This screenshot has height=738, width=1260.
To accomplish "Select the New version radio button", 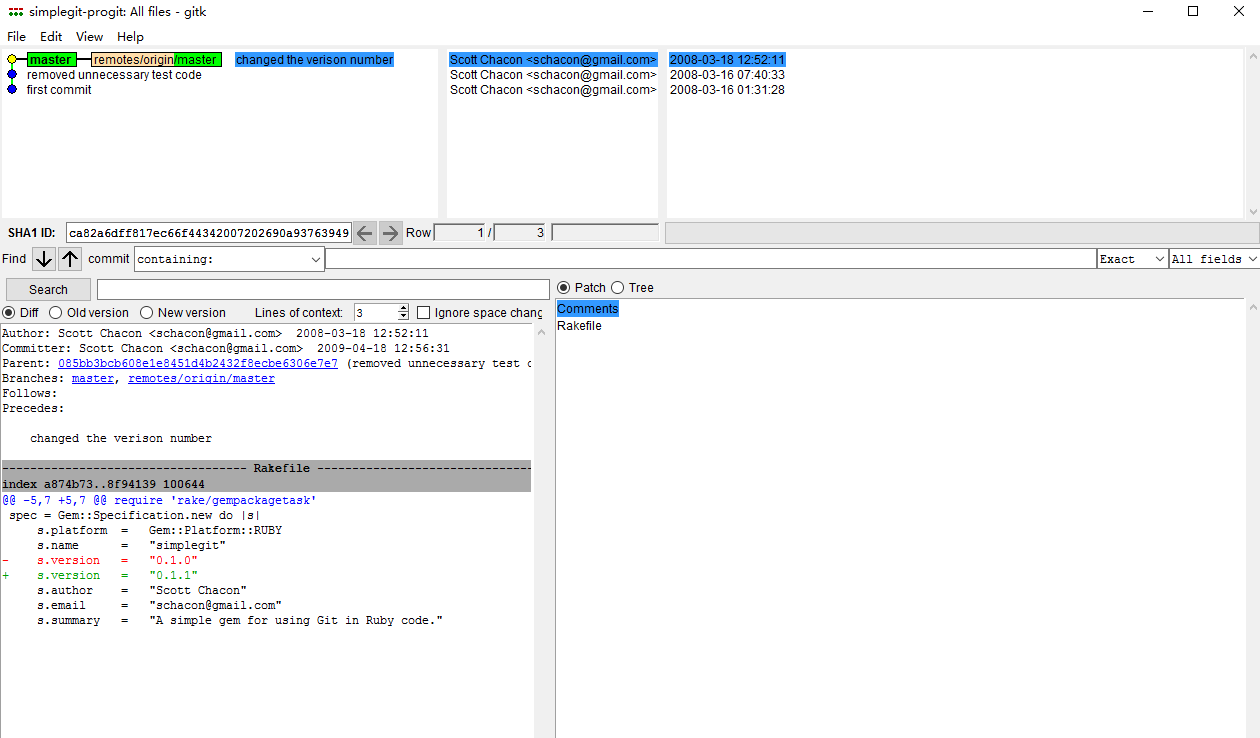I will point(147,313).
